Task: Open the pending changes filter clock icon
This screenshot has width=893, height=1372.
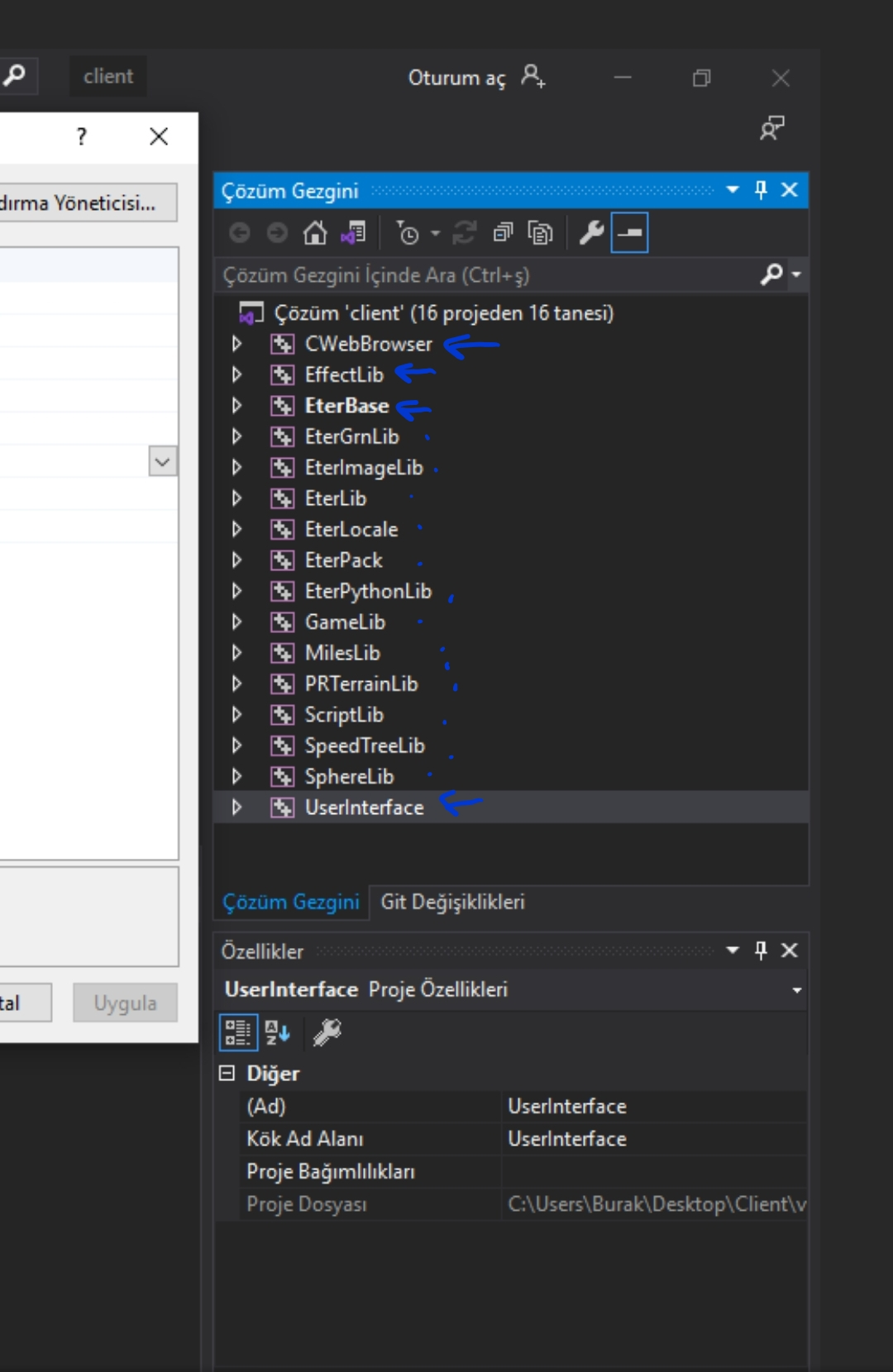Action: point(408,234)
